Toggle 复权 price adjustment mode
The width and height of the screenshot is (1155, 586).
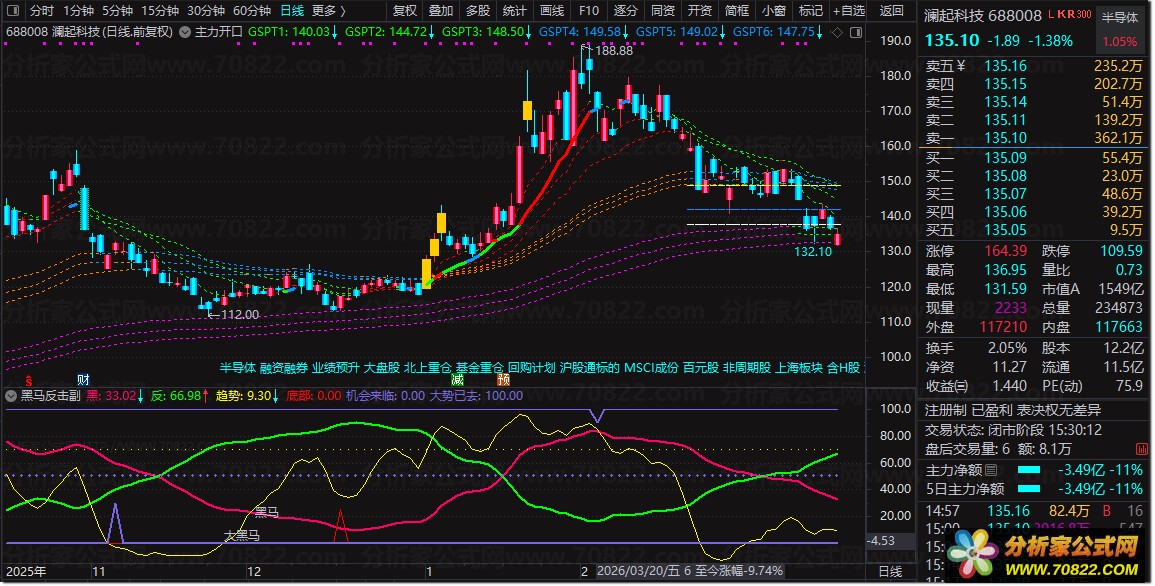click(x=404, y=11)
